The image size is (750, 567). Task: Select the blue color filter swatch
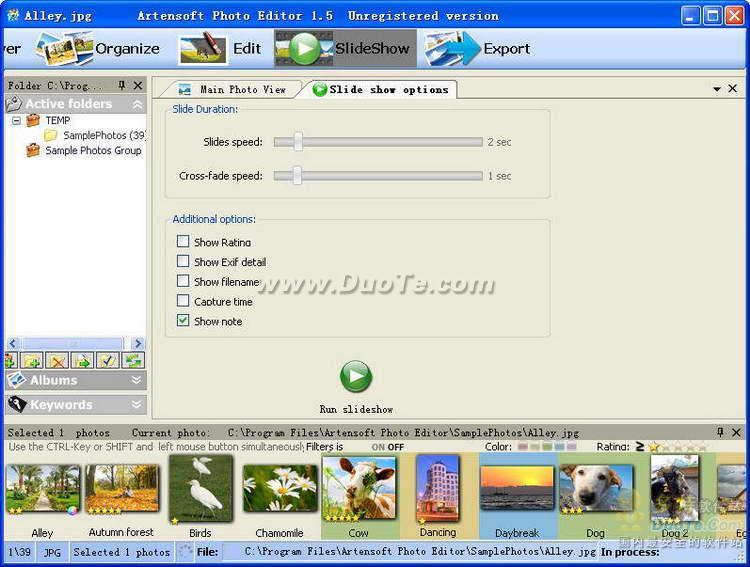559,447
